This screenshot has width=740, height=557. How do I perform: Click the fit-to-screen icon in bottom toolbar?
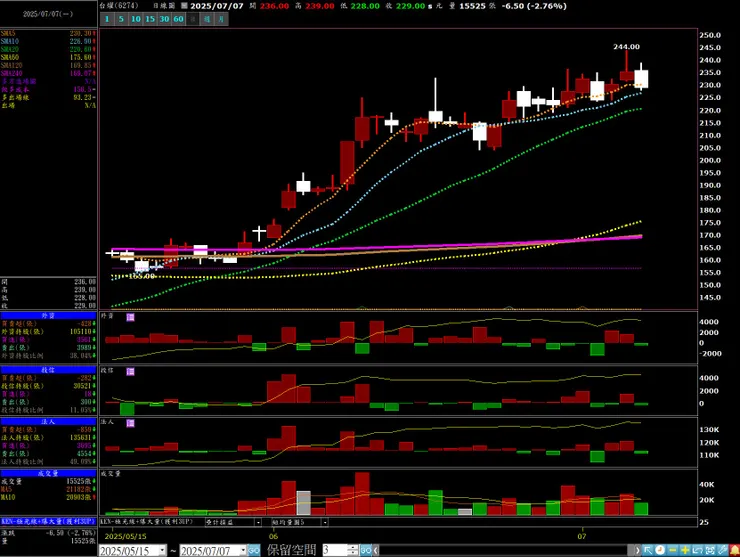[x=710, y=550]
